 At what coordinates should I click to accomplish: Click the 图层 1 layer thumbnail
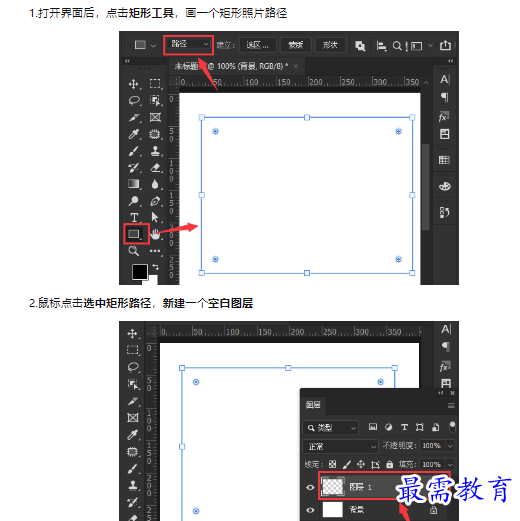click(333, 487)
